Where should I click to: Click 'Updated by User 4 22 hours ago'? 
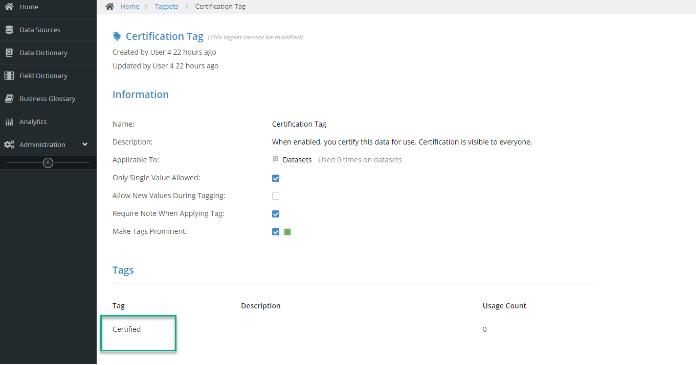[165, 66]
